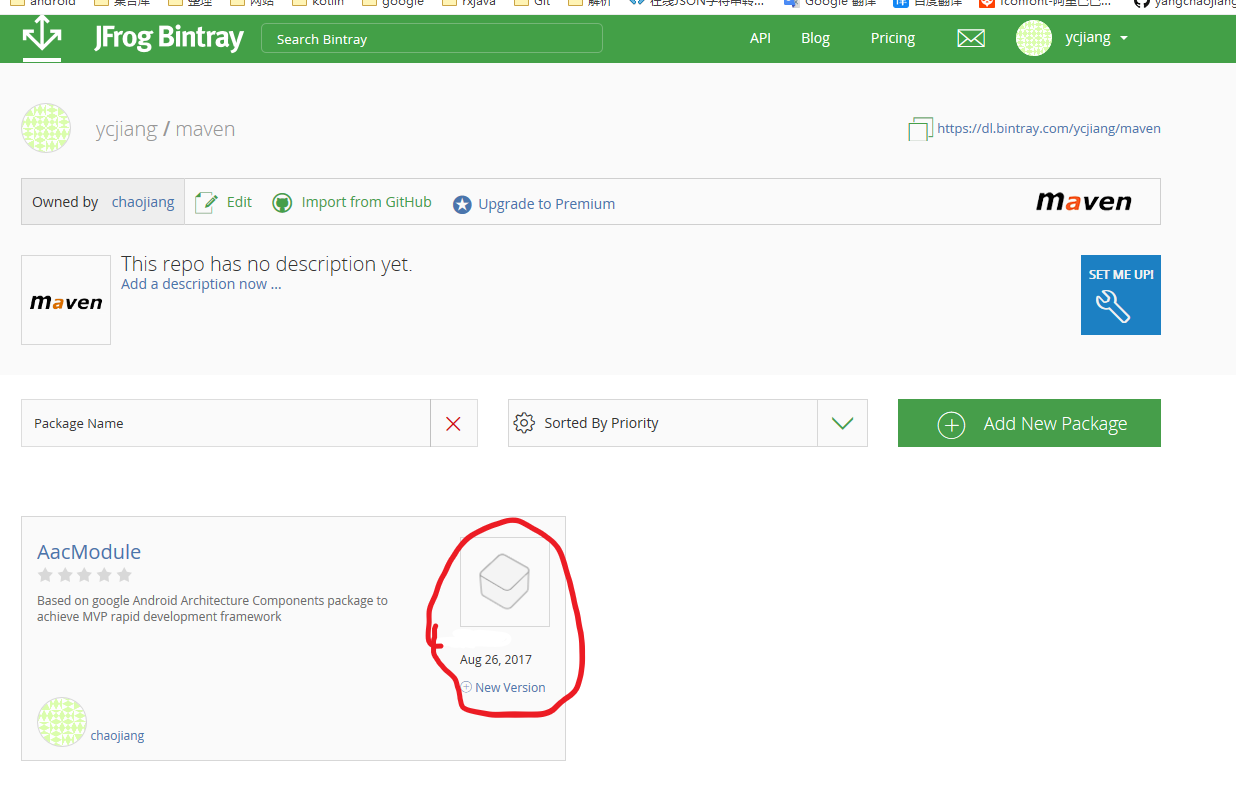1236x801 pixels.
Task: Open the kotlin bookmark folder
Action: pos(319,4)
